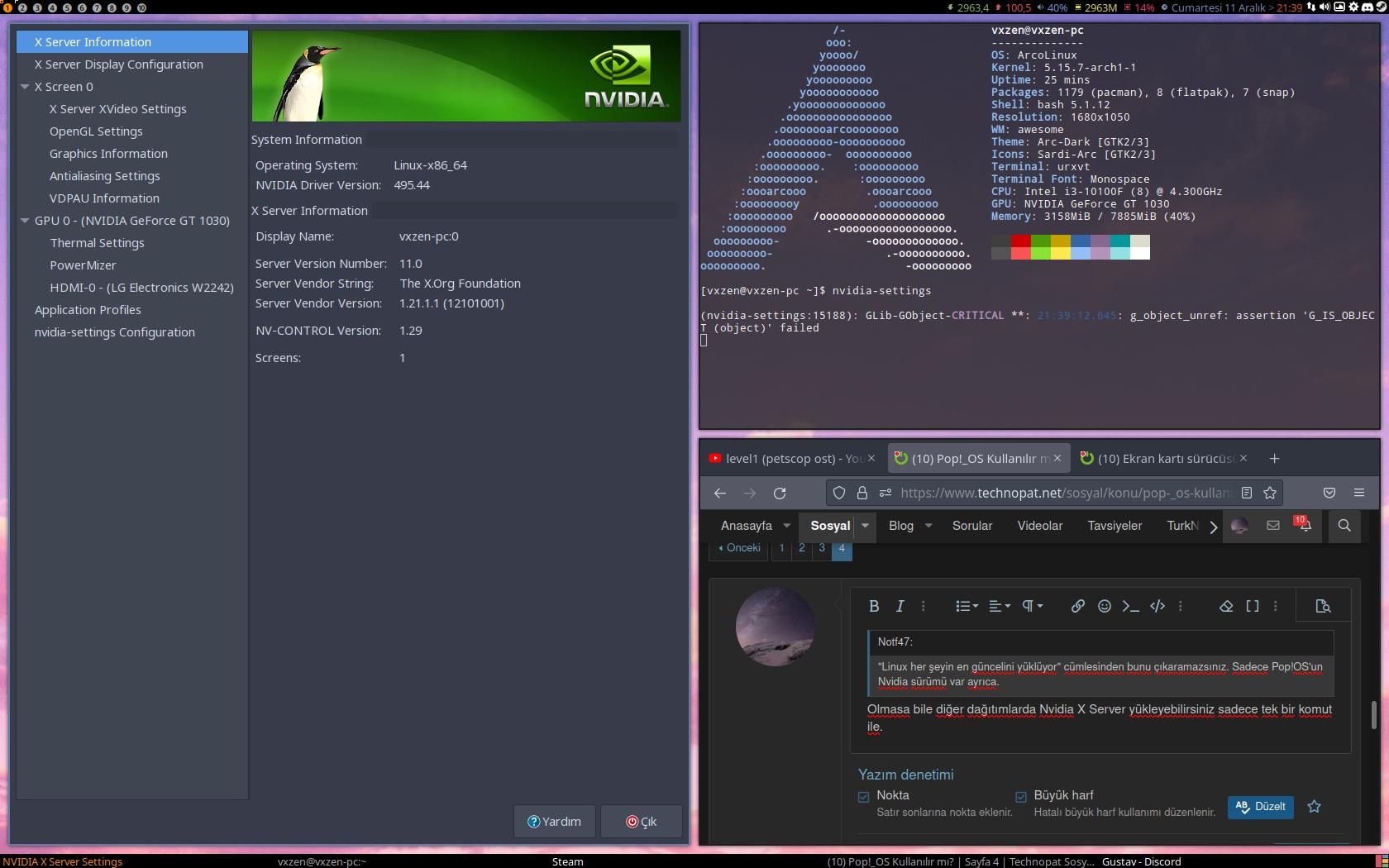Reload the page in the browser
This screenshot has height=868, width=1389.
point(780,493)
